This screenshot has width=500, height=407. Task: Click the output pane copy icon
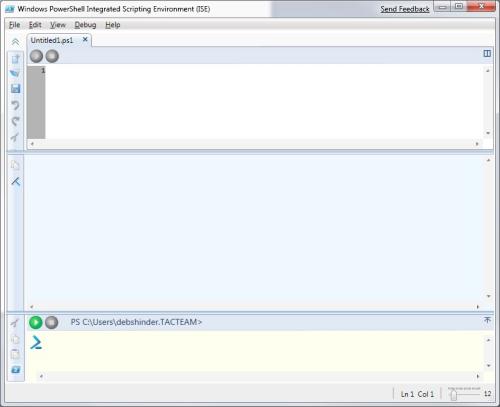15,165
